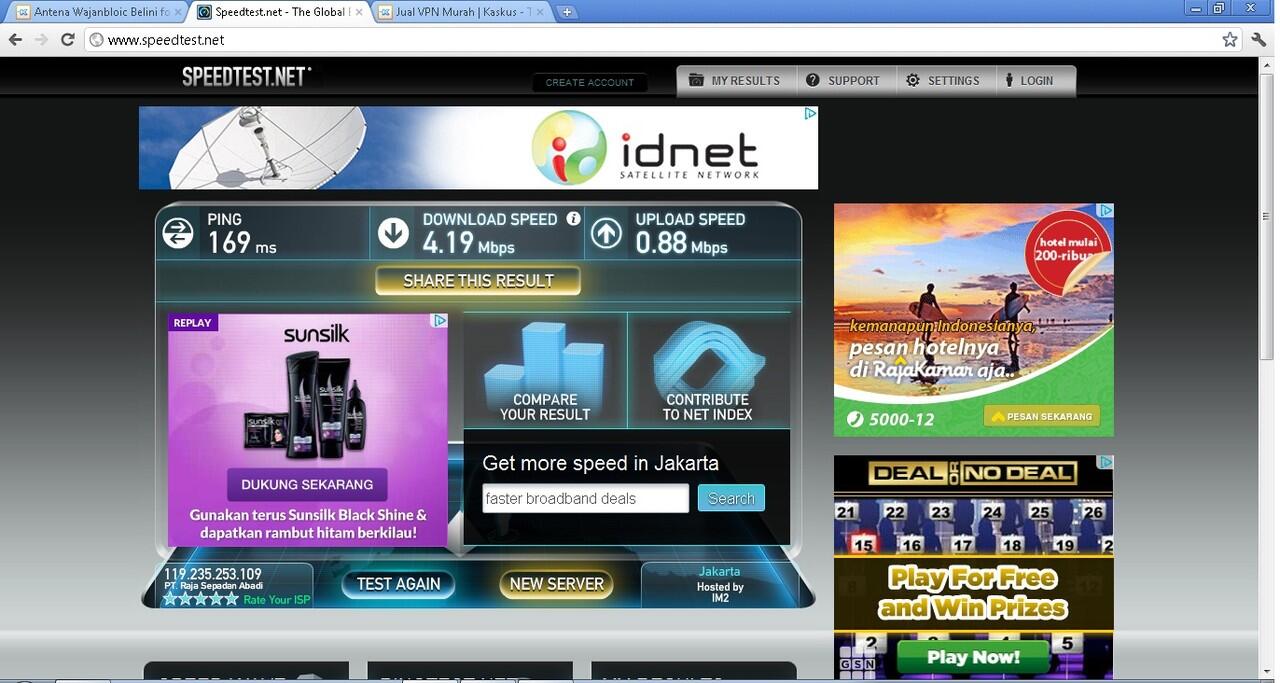1280x683 pixels.
Task: Click the upload arrow icon
Action: [607, 233]
